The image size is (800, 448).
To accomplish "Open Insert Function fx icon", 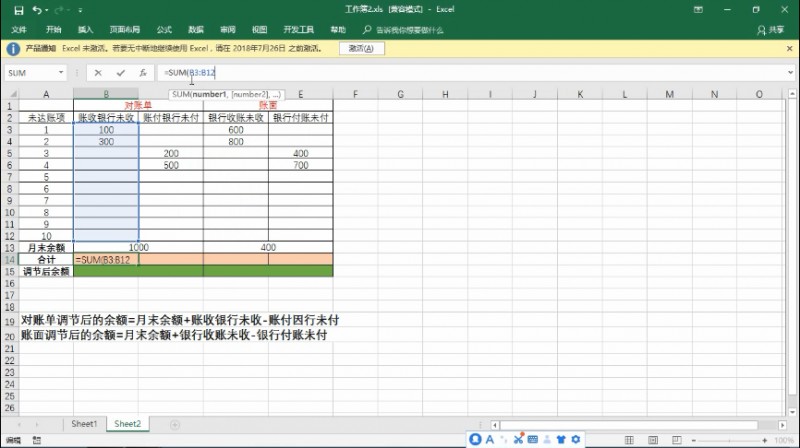I will click(143, 73).
